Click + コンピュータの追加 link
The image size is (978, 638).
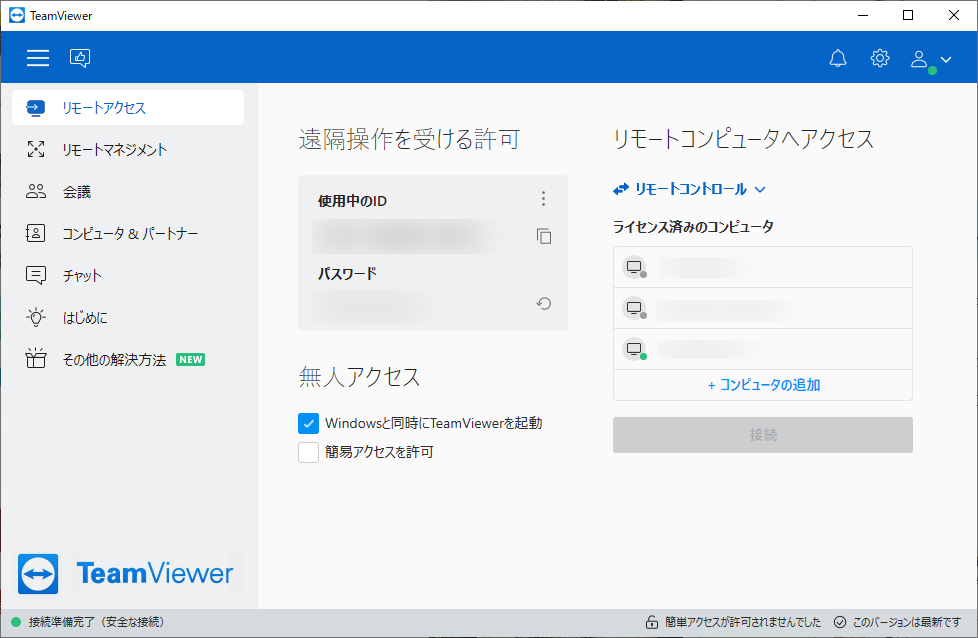click(x=763, y=385)
